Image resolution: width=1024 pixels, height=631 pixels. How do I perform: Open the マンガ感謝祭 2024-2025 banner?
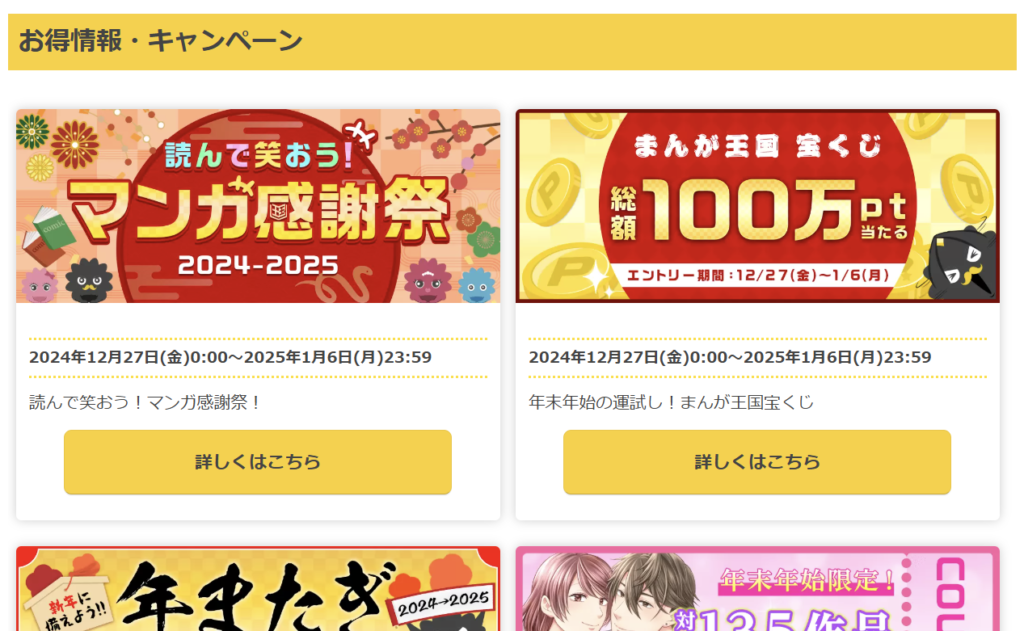(258, 206)
